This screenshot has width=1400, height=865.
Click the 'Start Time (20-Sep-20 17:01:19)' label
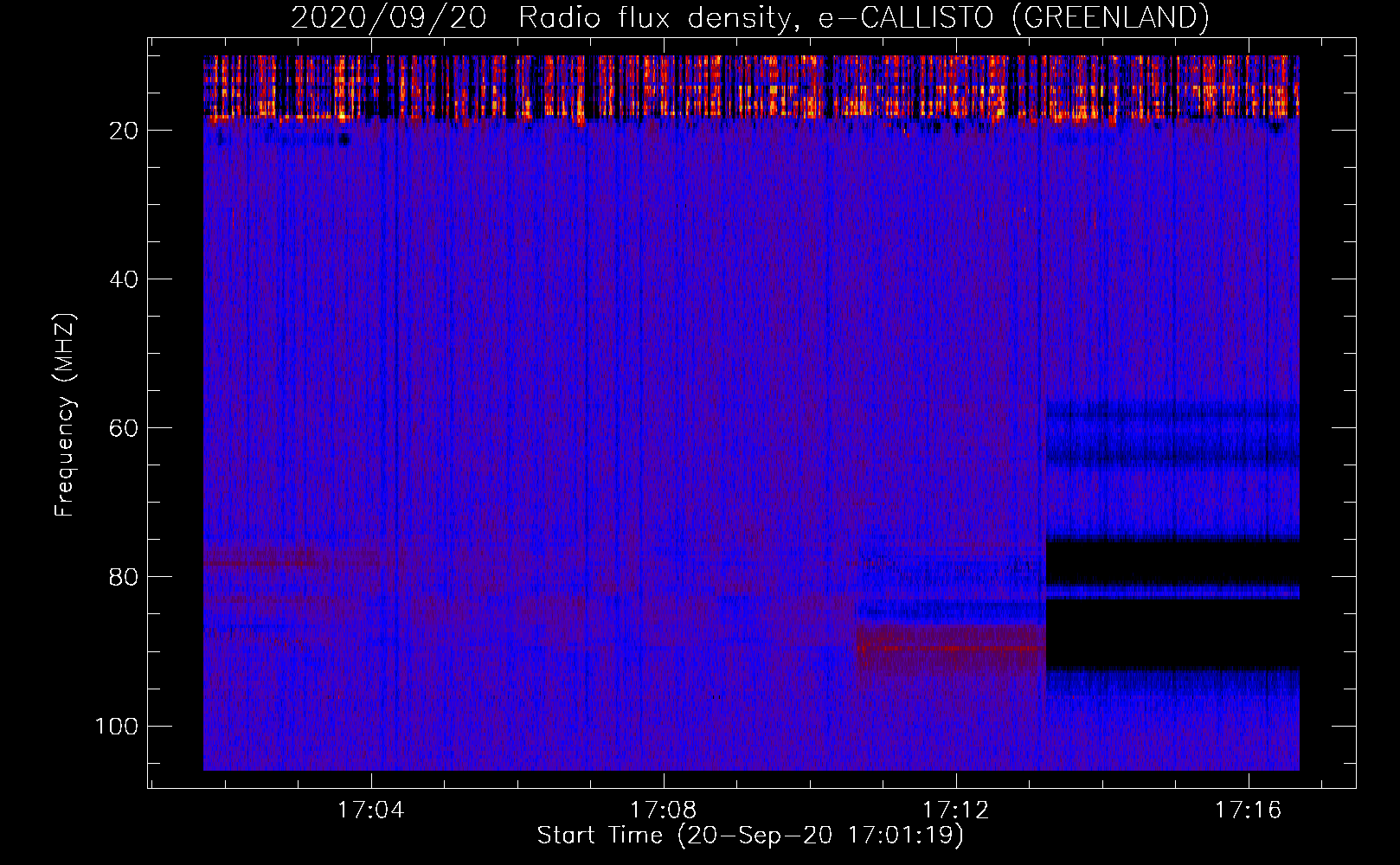click(x=750, y=836)
